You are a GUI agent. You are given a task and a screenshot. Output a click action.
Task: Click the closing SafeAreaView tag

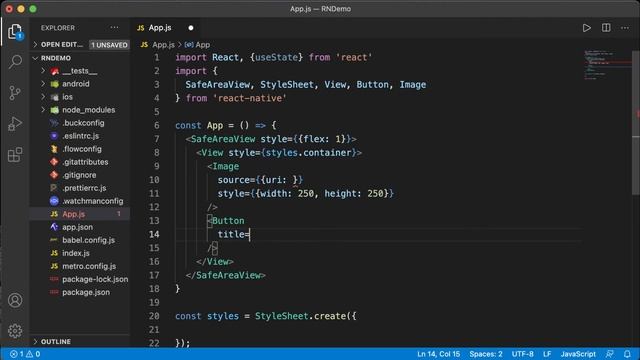226,275
